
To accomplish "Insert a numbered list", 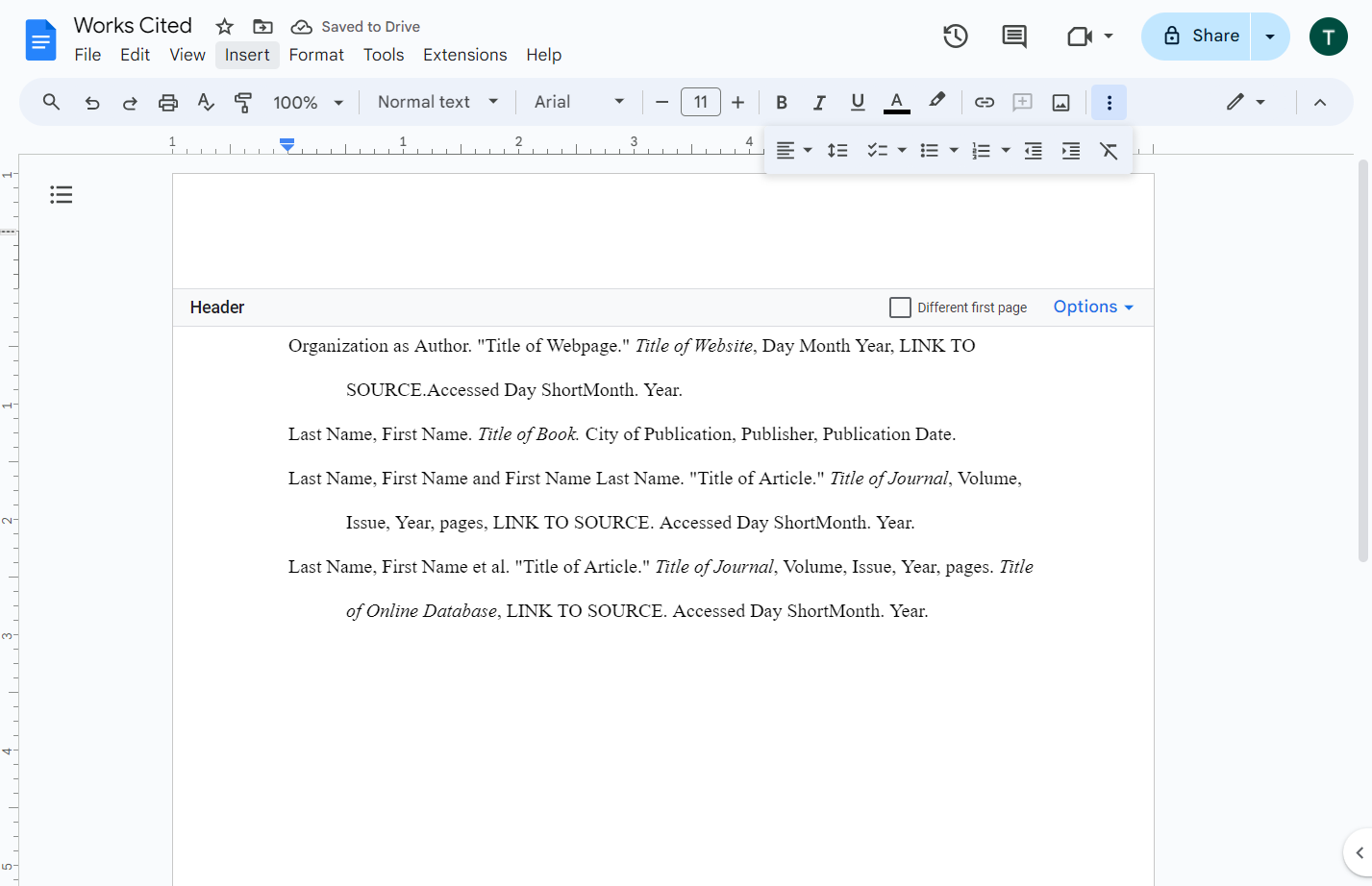I will (981, 151).
